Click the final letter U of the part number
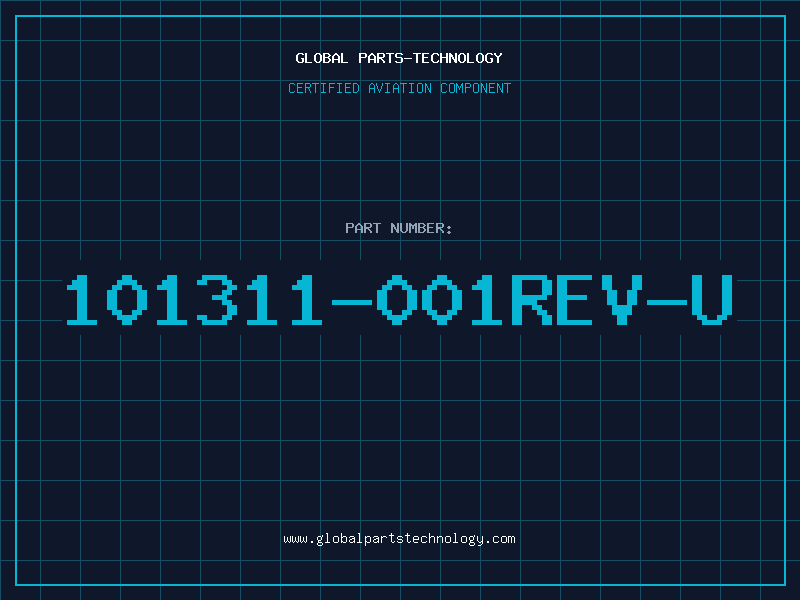 click(712, 299)
